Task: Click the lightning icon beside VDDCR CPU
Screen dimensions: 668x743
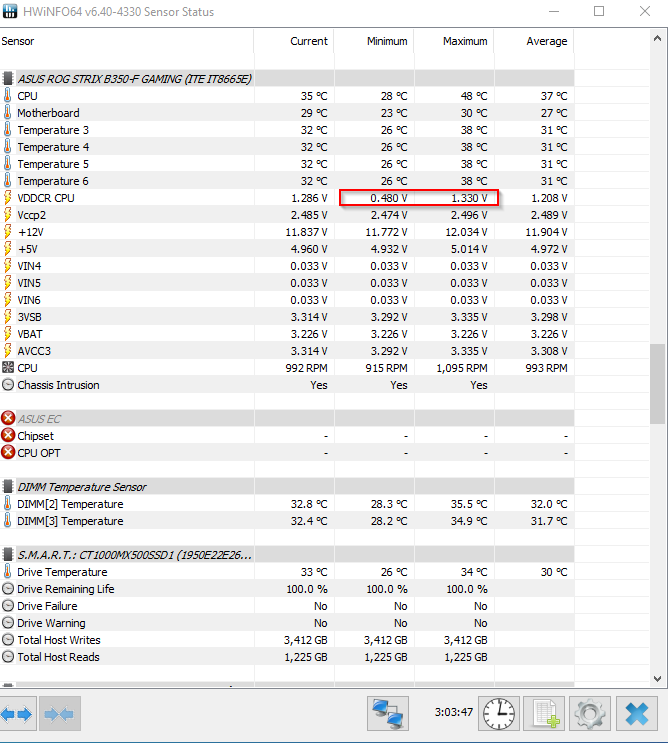Action: coord(8,198)
